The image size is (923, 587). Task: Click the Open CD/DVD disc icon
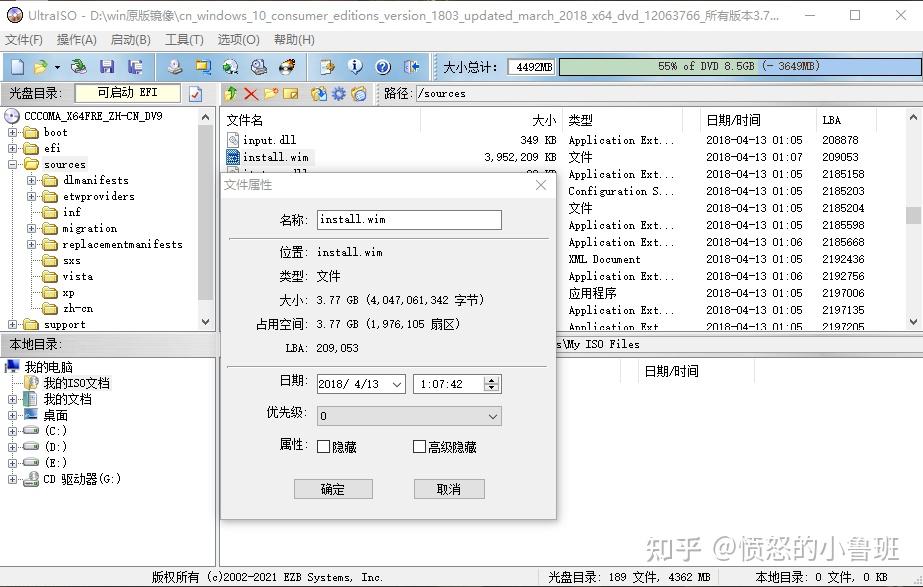tap(78, 67)
